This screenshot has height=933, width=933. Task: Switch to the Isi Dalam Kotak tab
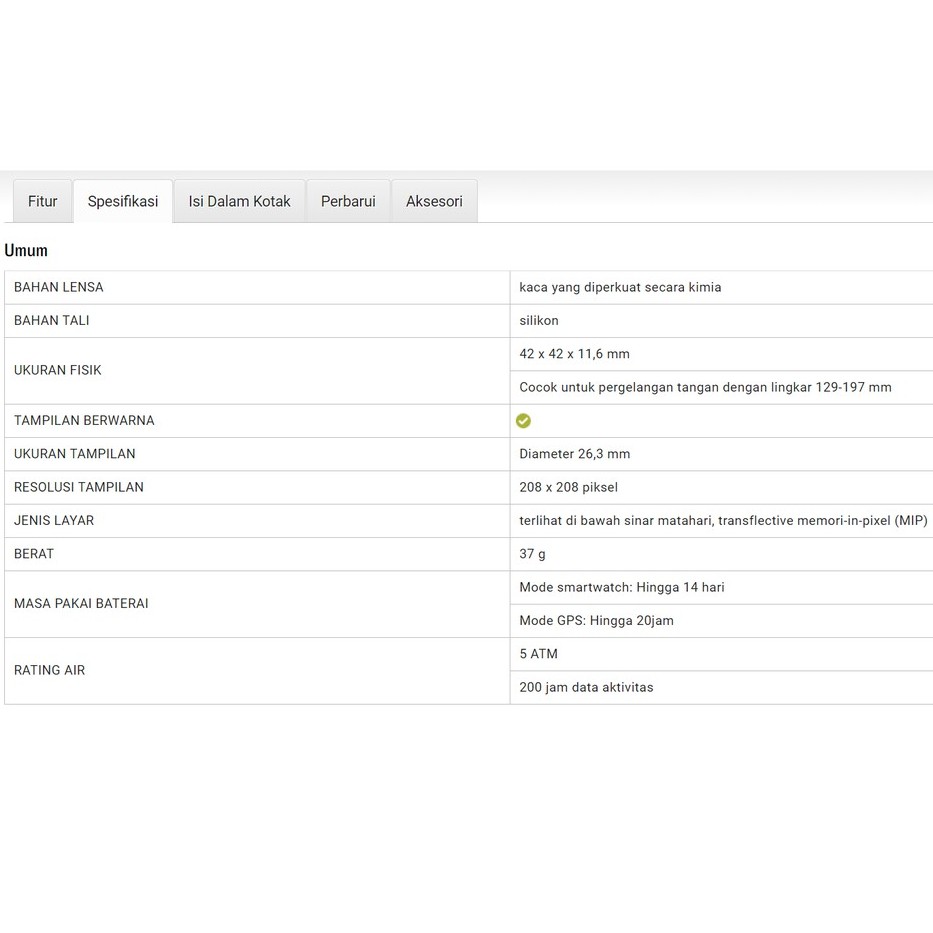point(239,201)
